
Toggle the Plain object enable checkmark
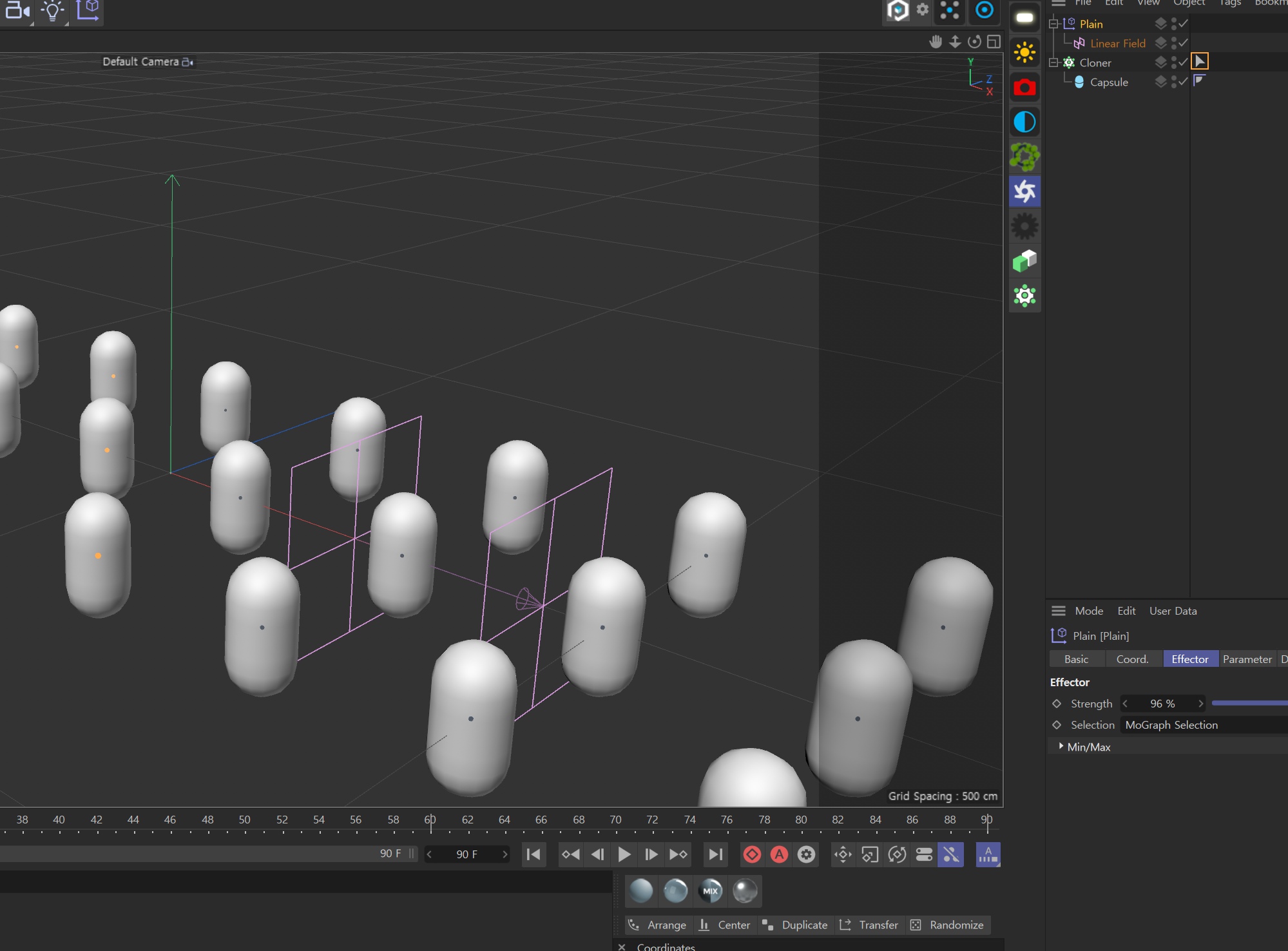(1183, 24)
